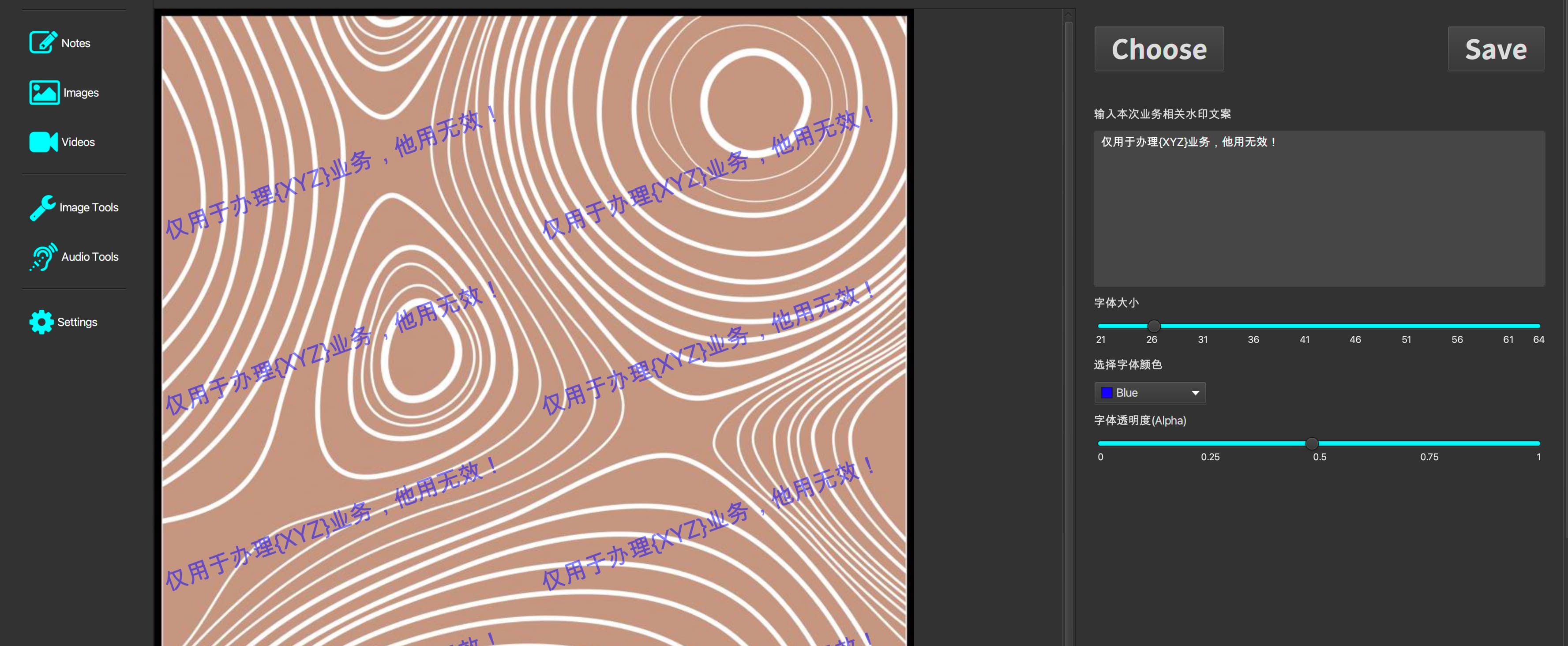Go to Notes section label
The image size is (1568, 646).
pyautogui.click(x=75, y=43)
